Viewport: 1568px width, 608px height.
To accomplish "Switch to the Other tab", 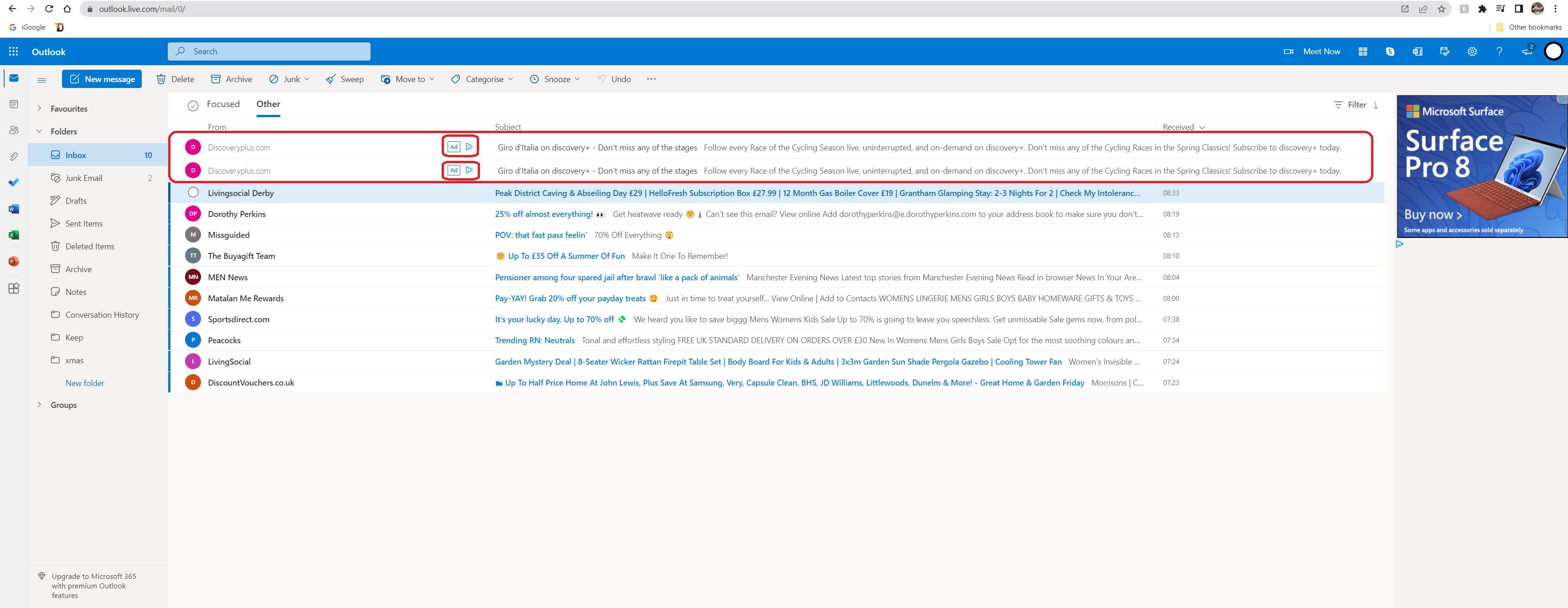I will tap(268, 104).
